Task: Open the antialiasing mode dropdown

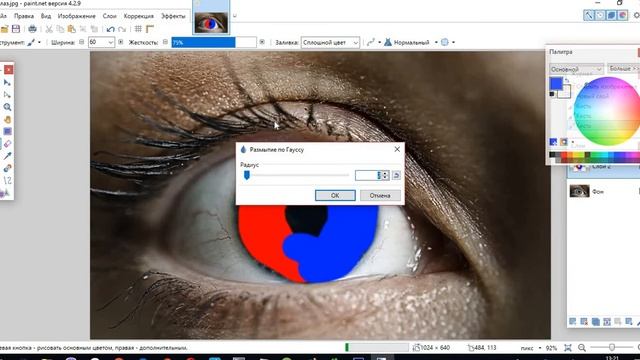Action: tap(373, 42)
